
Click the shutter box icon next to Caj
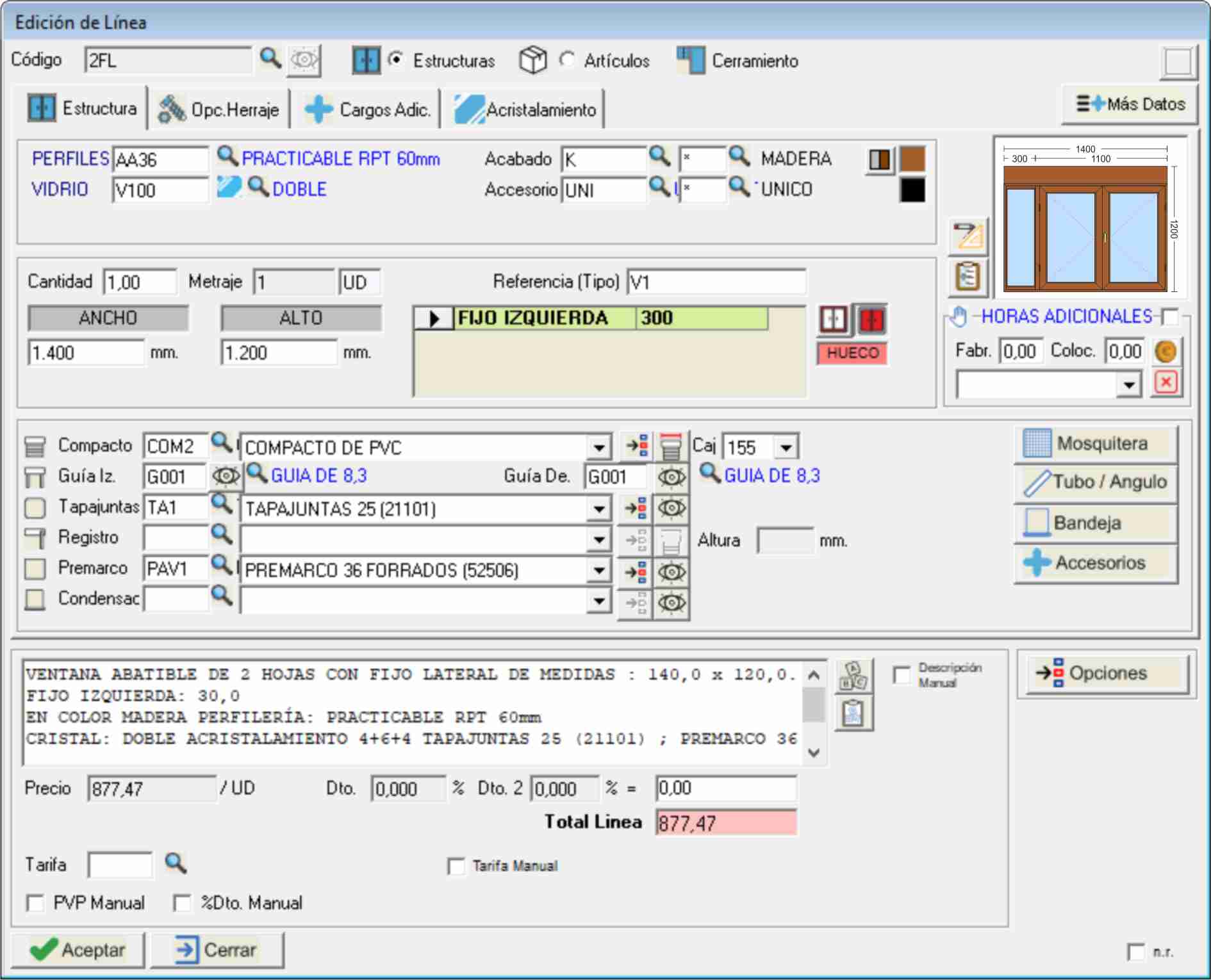pyautogui.click(x=671, y=445)
